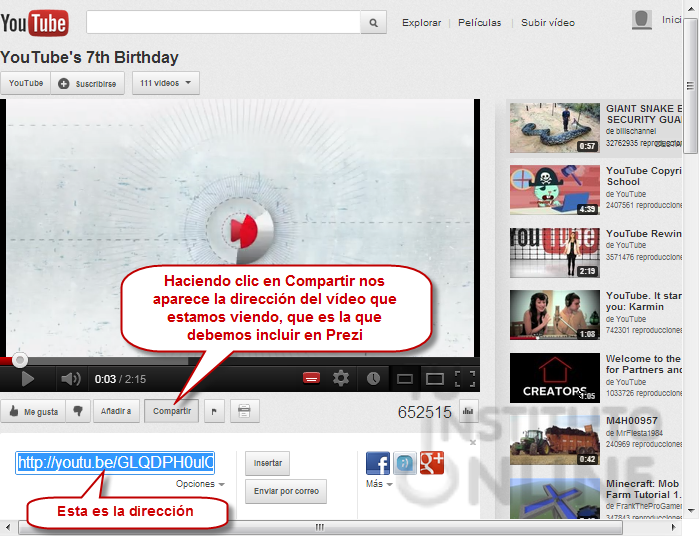The image size is (699, 536).
Task: Enter fullscreen with the fullscreen icon
Action: pyautogui.click(x=465, y=379)
